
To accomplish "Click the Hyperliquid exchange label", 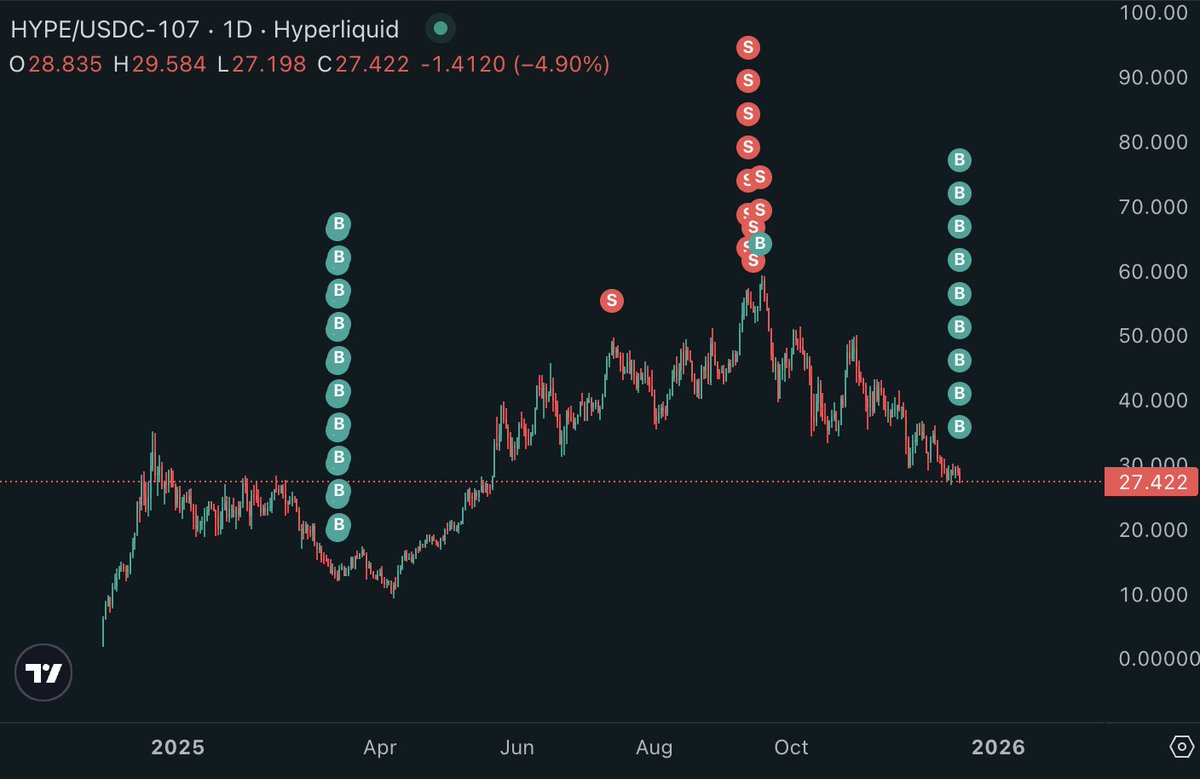I will click(x=336, y=30).
